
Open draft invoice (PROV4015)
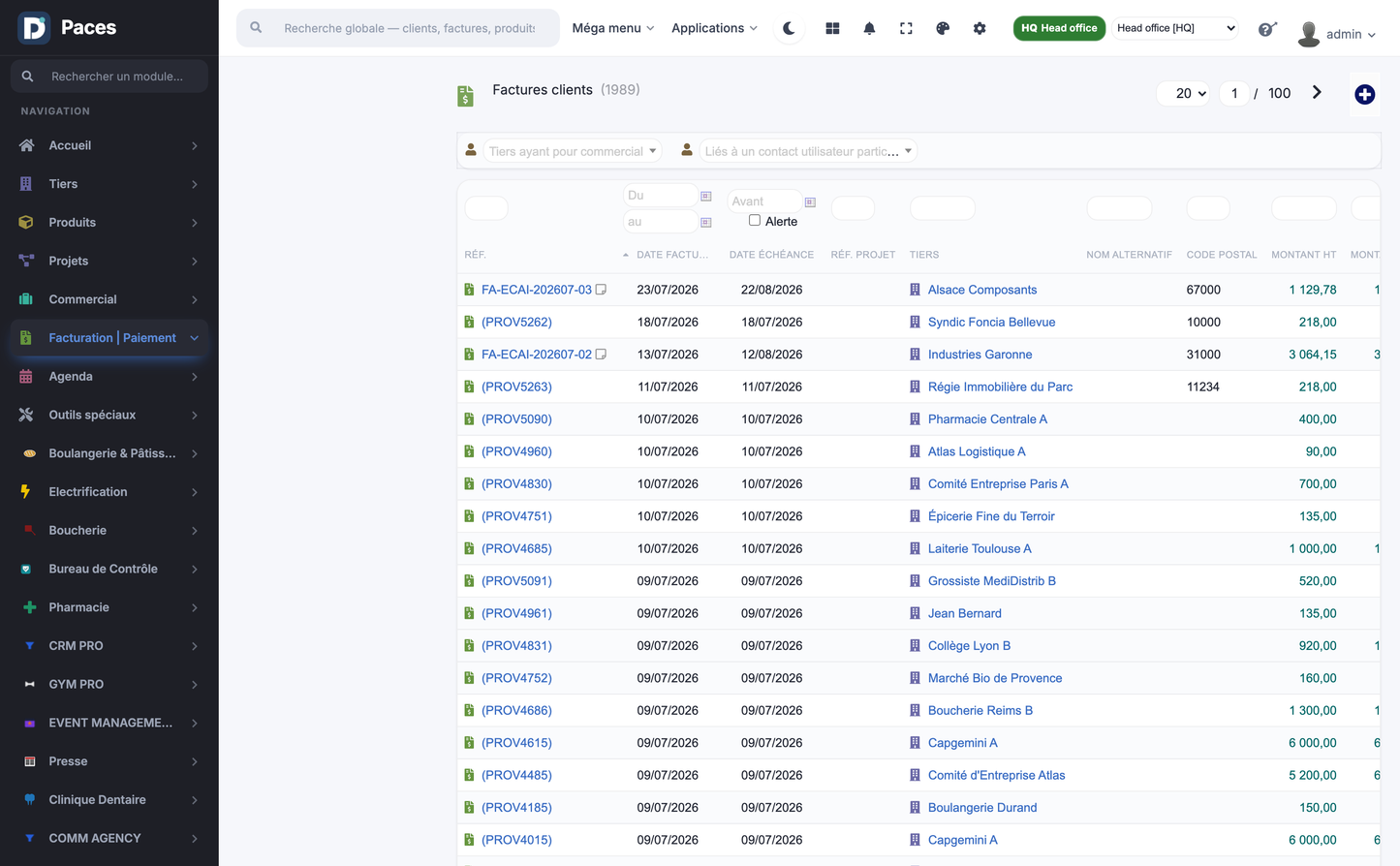click(x=516, y=840)
